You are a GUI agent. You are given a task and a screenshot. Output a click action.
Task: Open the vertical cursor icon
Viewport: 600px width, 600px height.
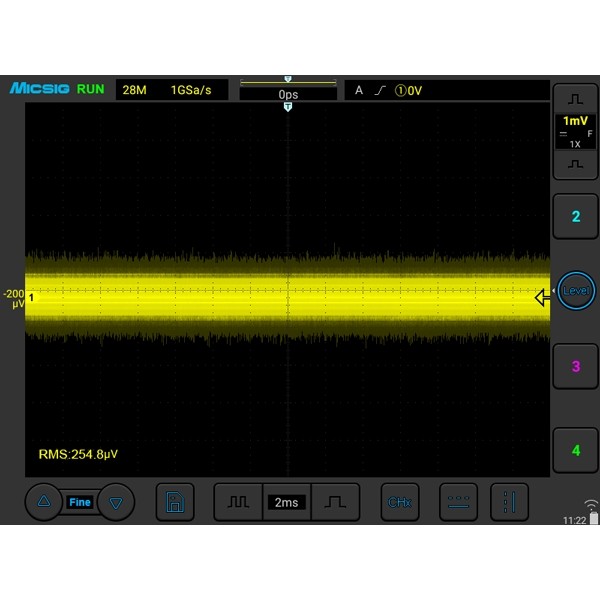509,502
